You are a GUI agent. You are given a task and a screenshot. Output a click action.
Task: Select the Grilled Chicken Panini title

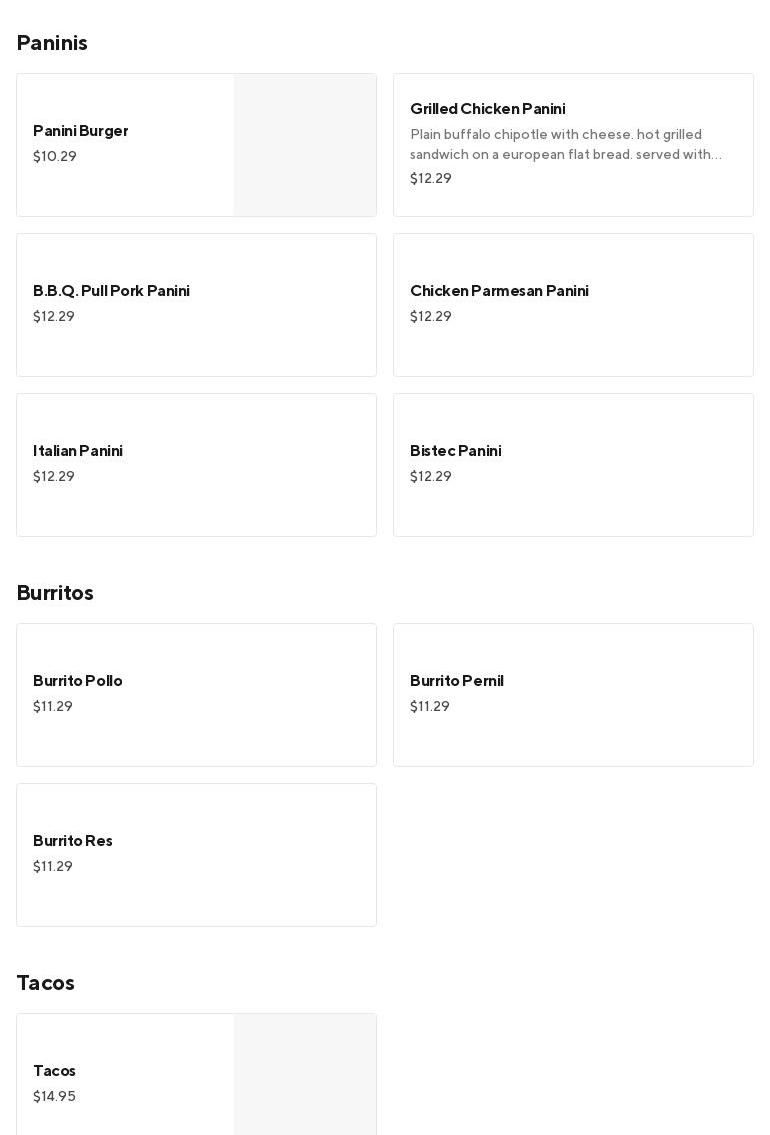click(487, 109)
